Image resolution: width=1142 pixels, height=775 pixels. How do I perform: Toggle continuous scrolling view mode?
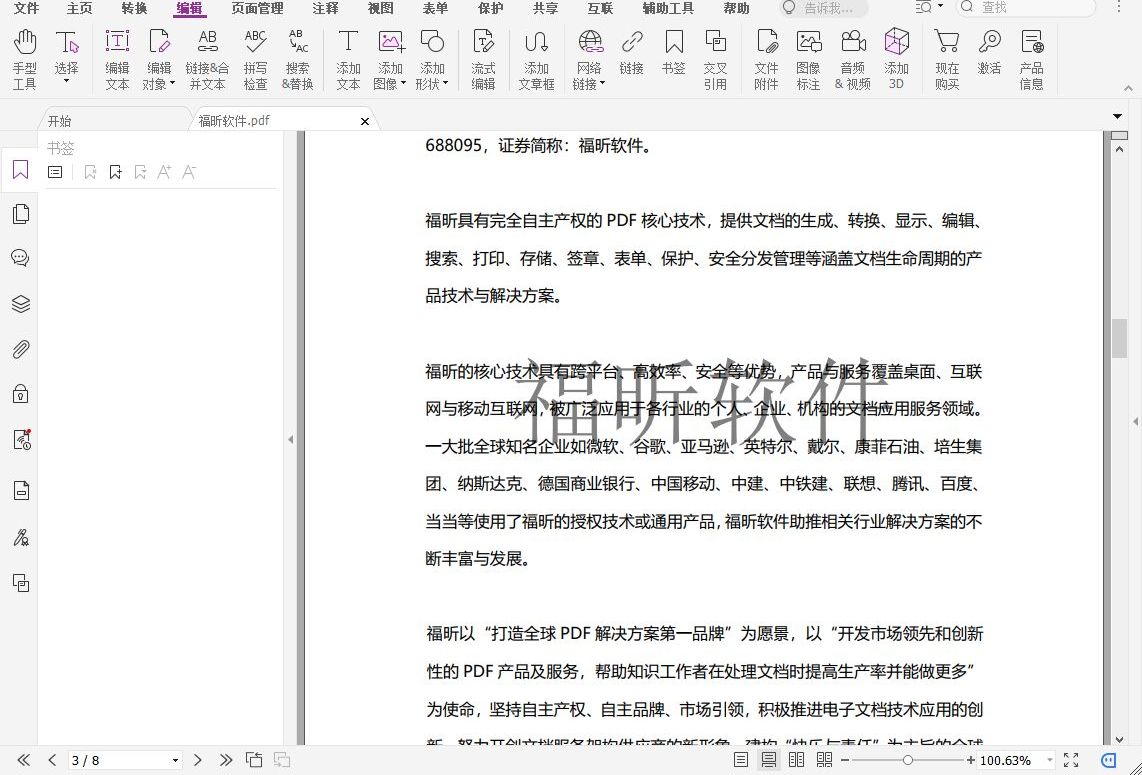coord(768,761)
